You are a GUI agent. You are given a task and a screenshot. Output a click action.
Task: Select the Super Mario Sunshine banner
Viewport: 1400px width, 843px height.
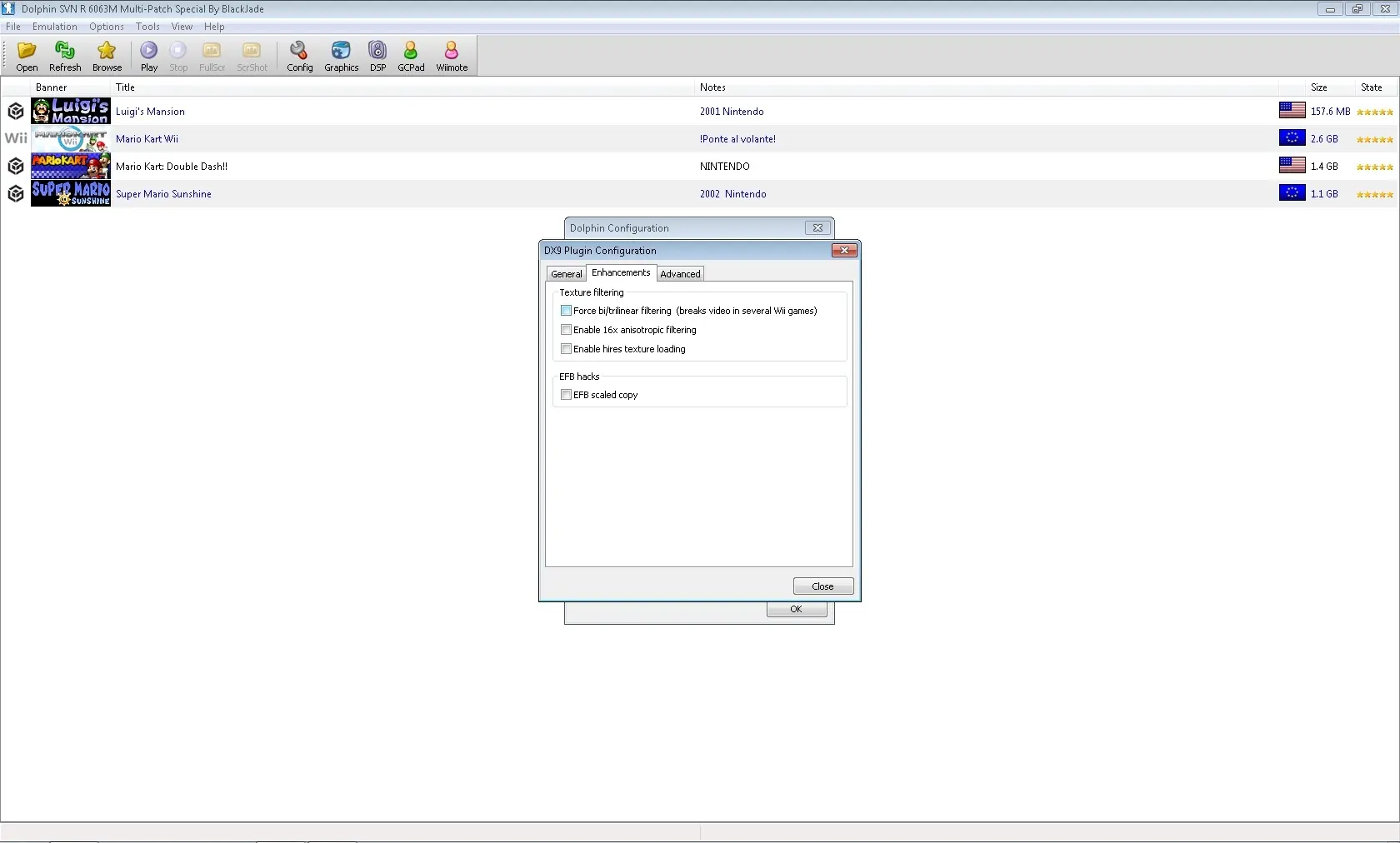(x=71, y=193)
